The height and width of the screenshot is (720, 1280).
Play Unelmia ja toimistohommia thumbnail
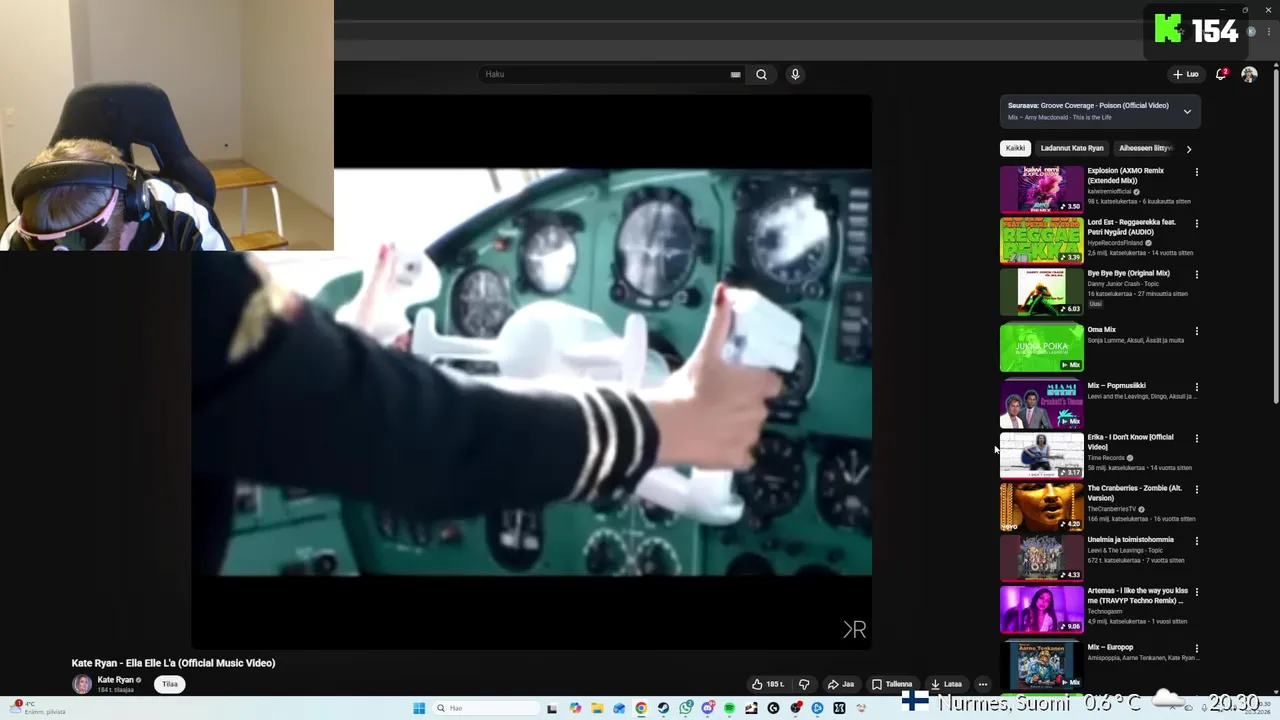coord(1041,558)
